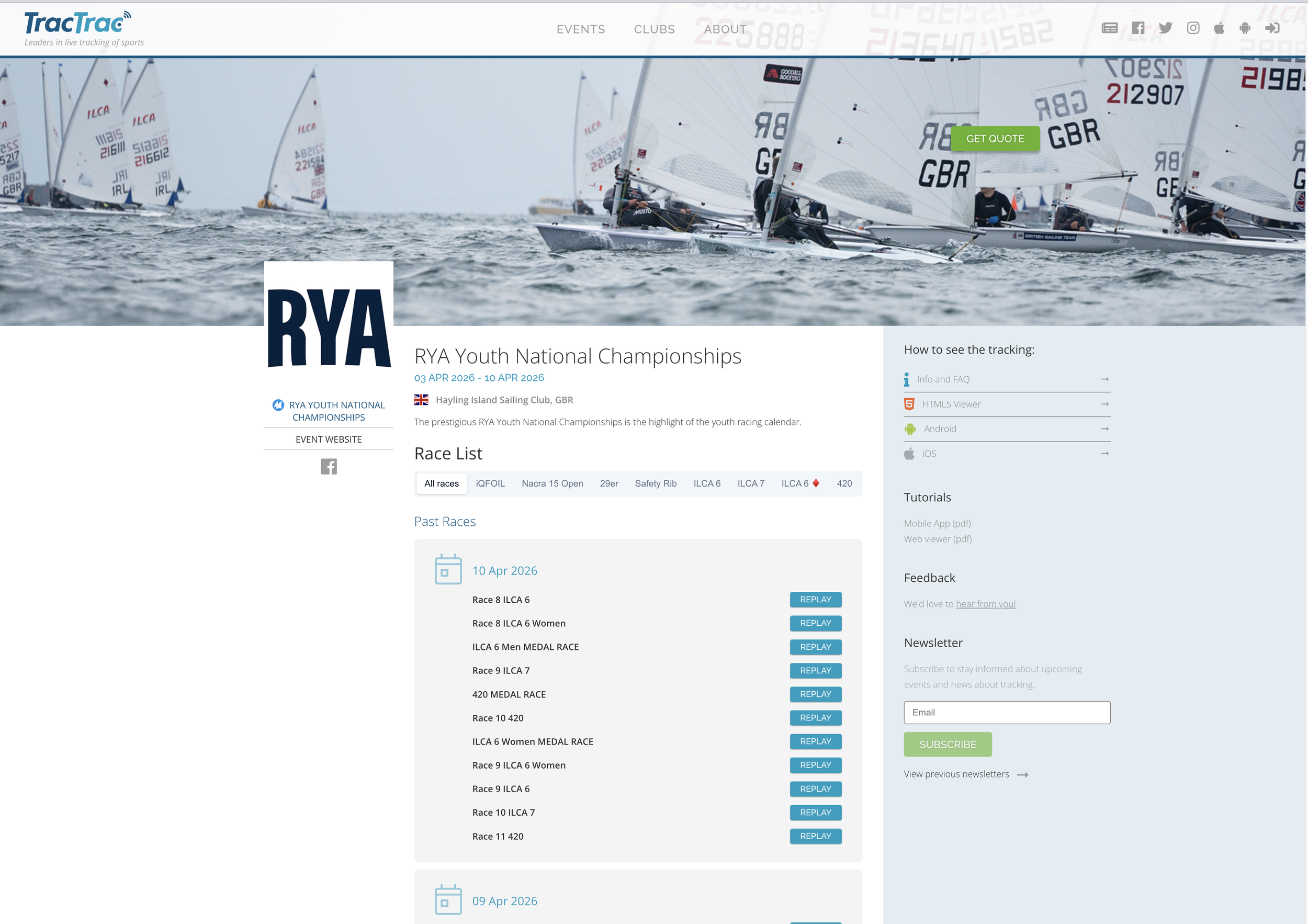Click the Apple app icon in header
The image size is (1308, 924).
1219,28
